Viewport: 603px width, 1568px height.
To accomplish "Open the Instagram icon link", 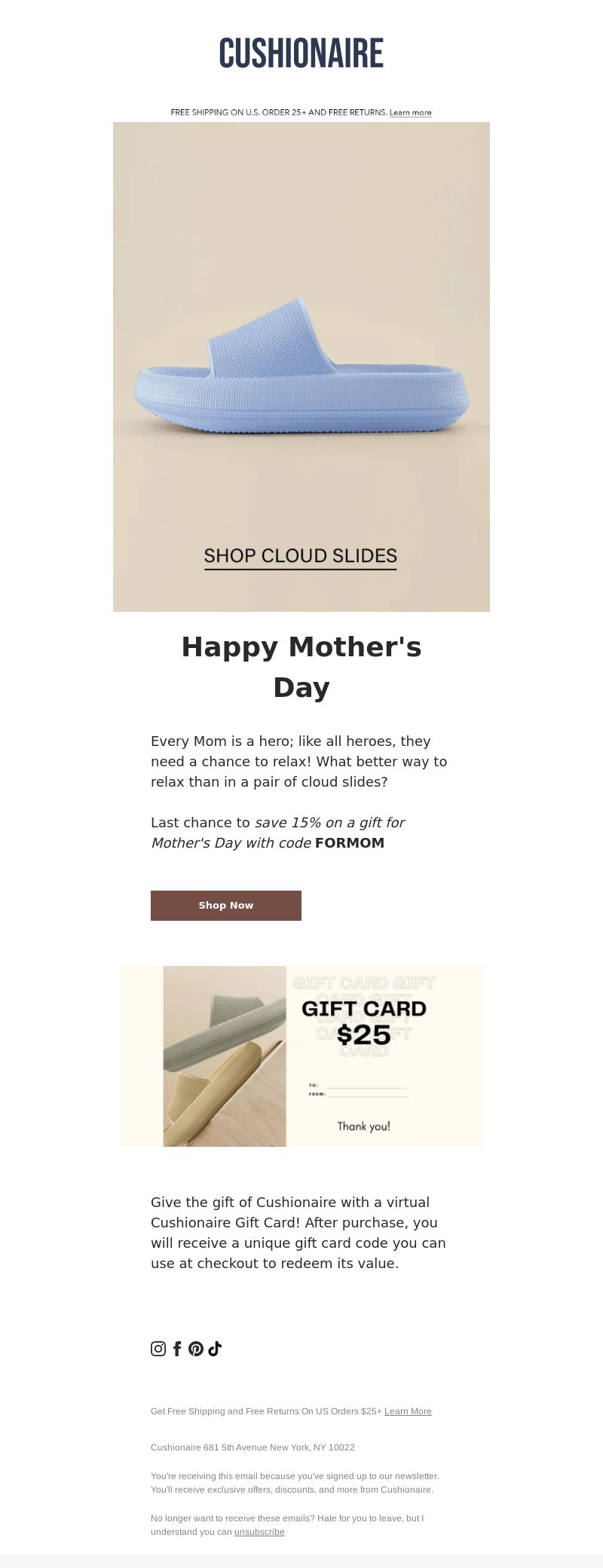I will coord(158,1349).
